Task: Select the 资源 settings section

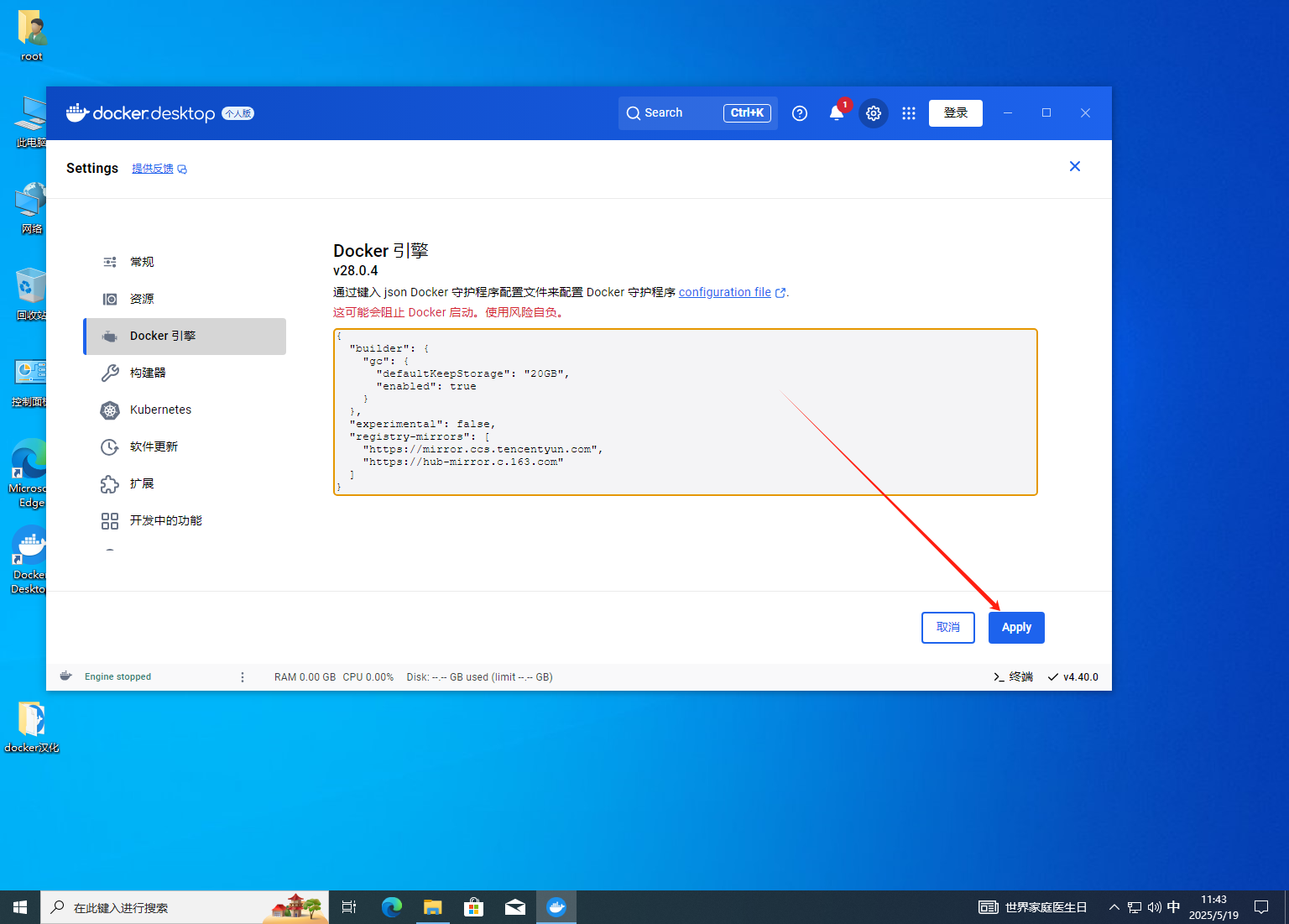Action: click(x=185, y=299)
